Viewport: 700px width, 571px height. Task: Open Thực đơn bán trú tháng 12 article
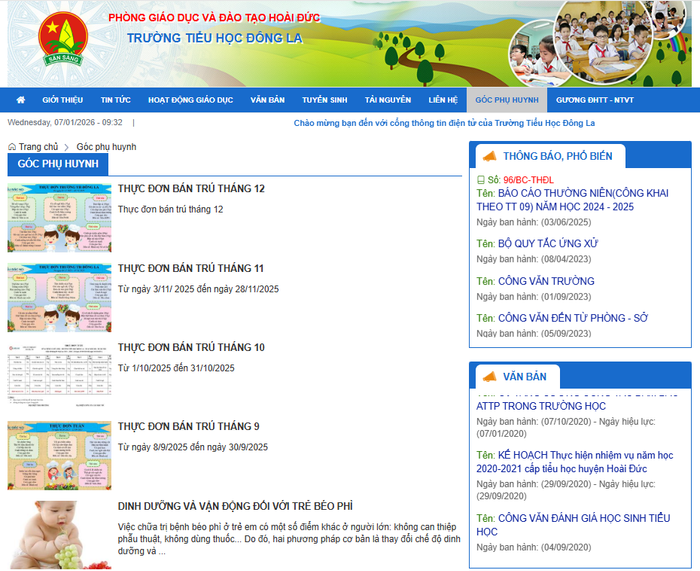click(x=191, y=189)
